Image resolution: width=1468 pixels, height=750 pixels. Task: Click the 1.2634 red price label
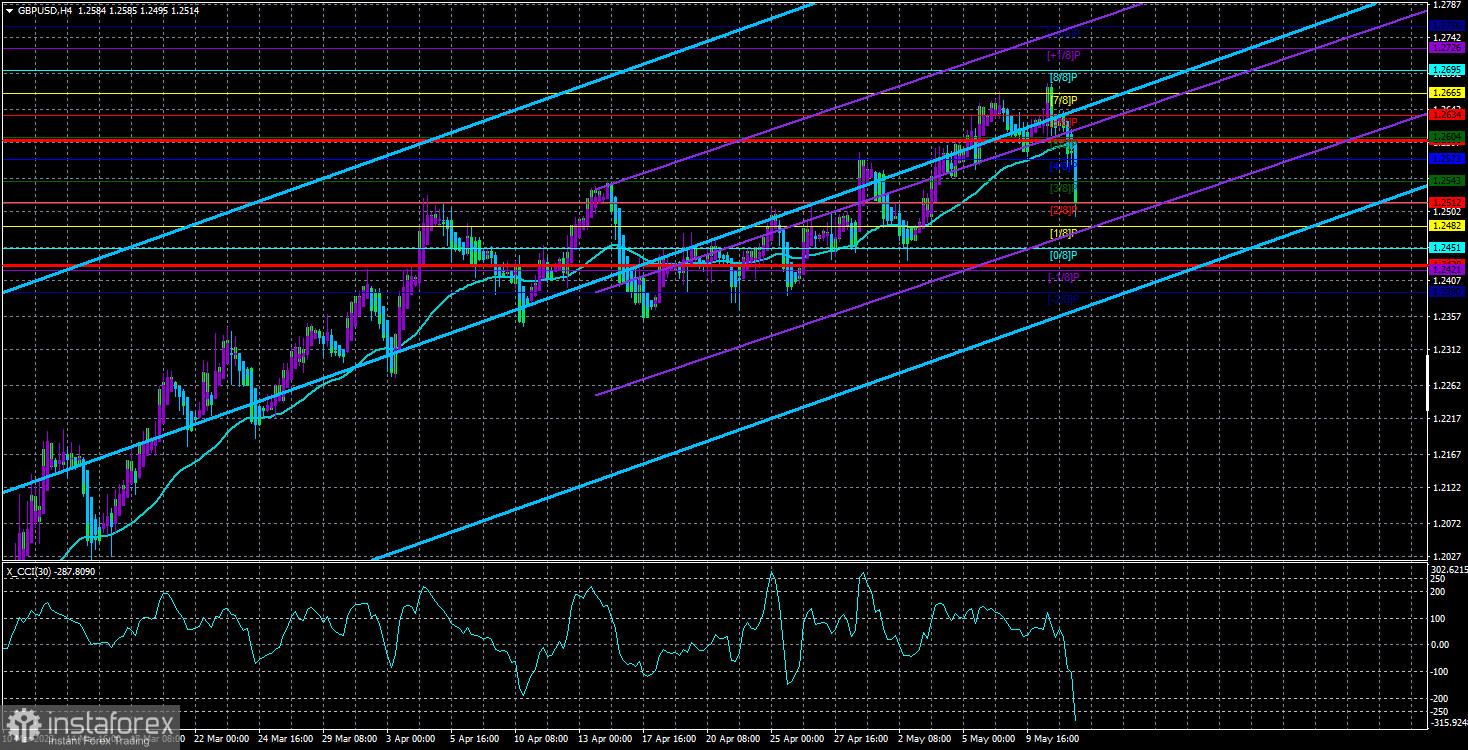click(x=1448, y=114)
